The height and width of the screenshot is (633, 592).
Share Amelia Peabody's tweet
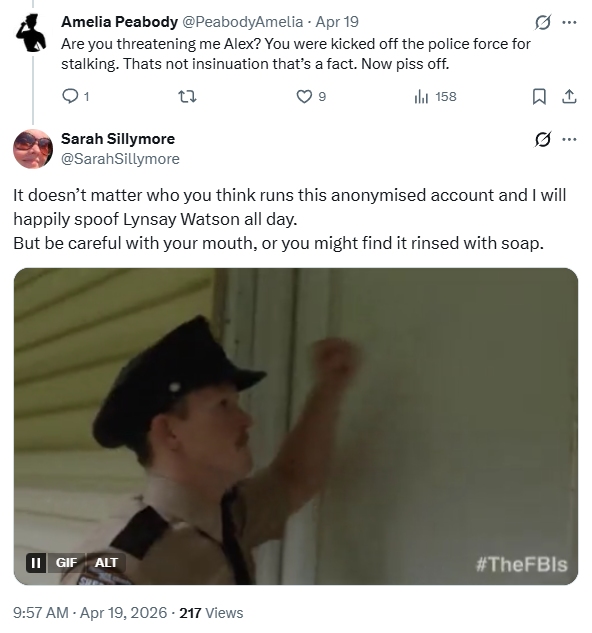click(569, 96)
